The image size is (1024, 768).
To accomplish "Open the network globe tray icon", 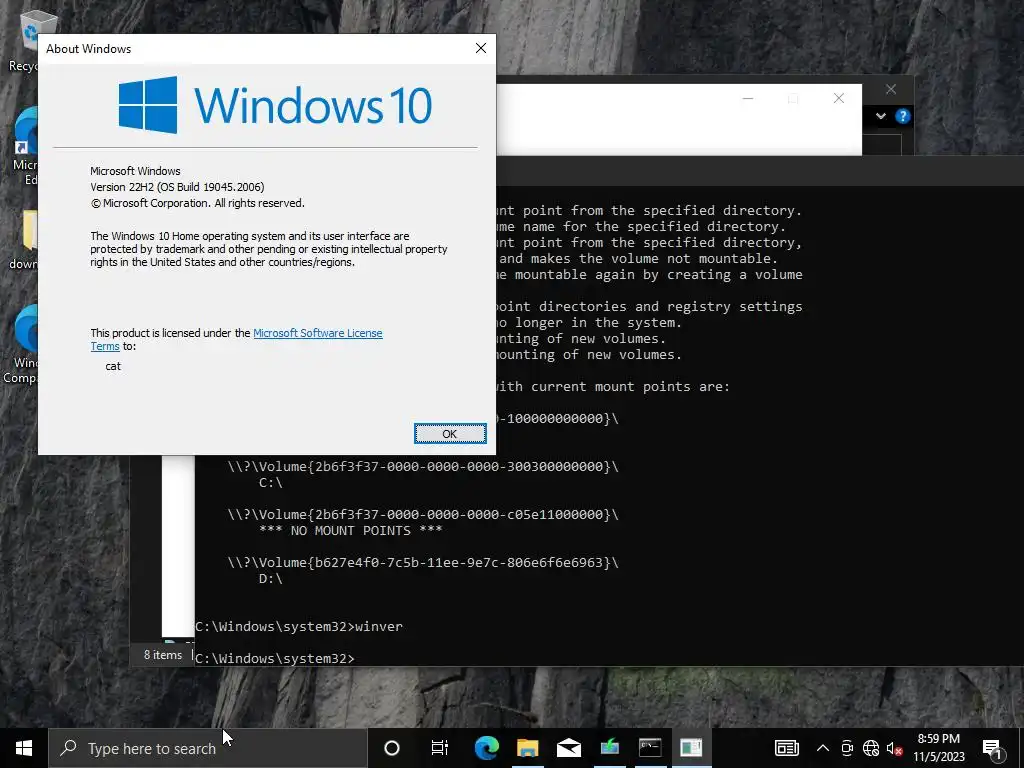I will tap(871, 748).
